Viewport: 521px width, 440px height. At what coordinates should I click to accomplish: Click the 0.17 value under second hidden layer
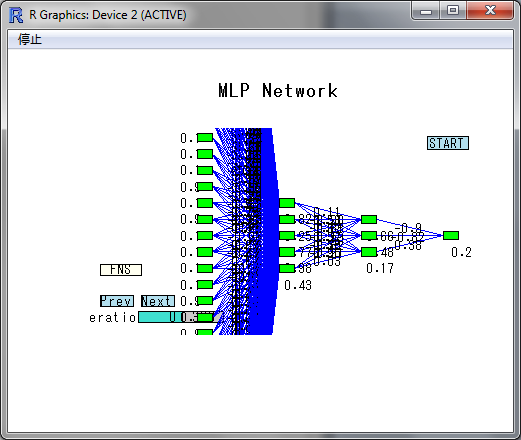point(380,268)
